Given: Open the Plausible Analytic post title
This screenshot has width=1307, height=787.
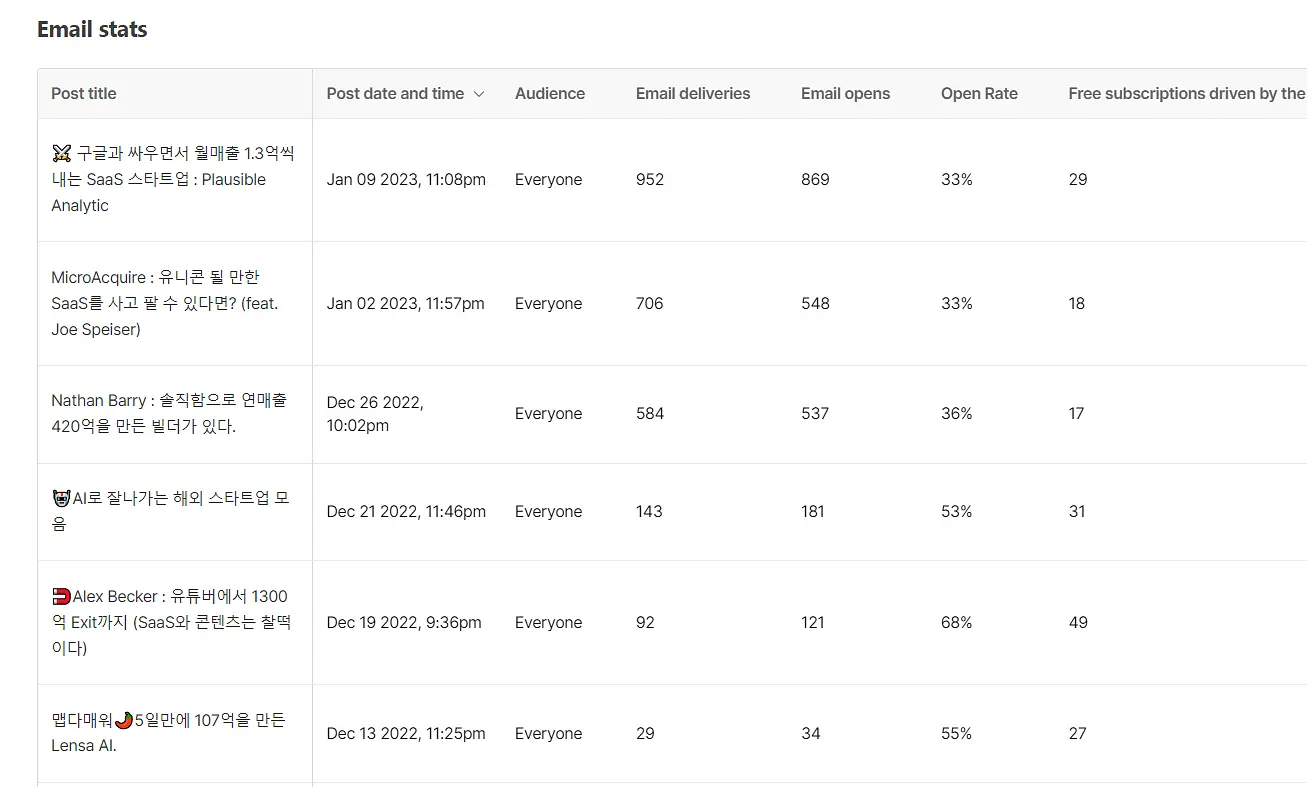Looking at the screenshot, I should pyautogui.click(x=173, y=179).
